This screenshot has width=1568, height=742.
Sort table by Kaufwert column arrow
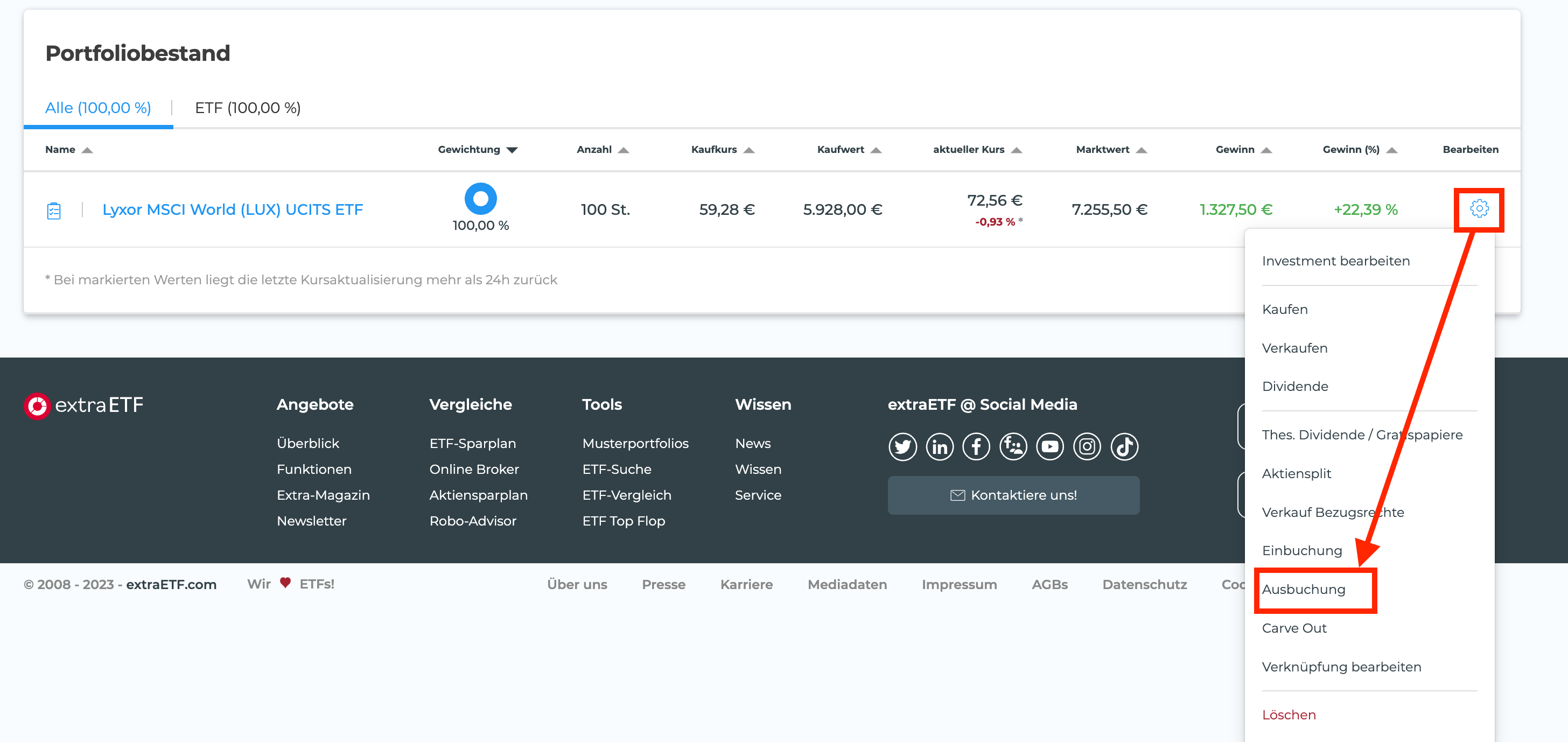876,150
